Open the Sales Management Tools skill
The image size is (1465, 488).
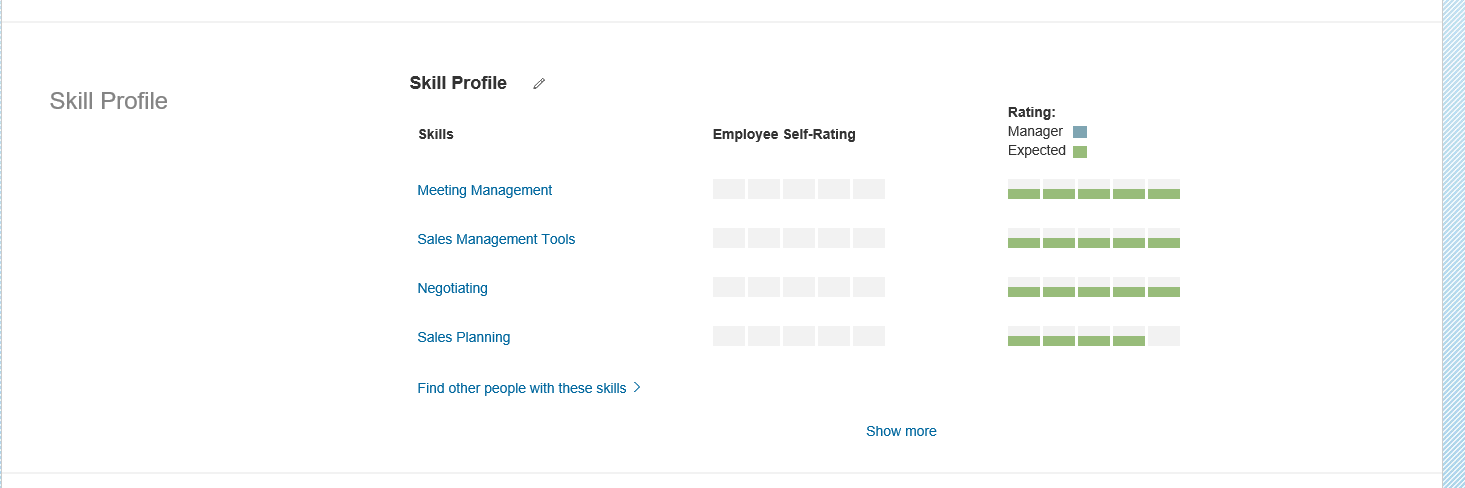[x=496, y=239]
